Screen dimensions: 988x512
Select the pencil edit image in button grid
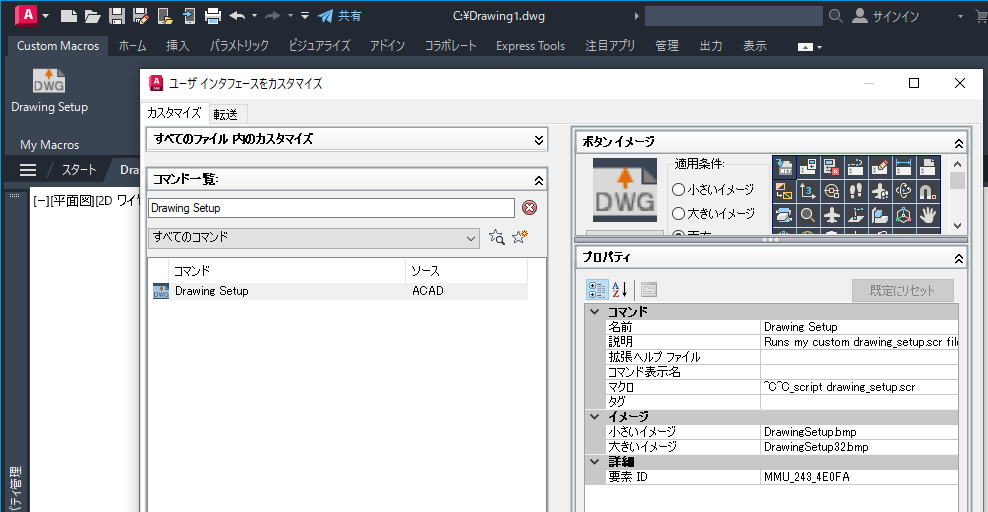(880, 168)
